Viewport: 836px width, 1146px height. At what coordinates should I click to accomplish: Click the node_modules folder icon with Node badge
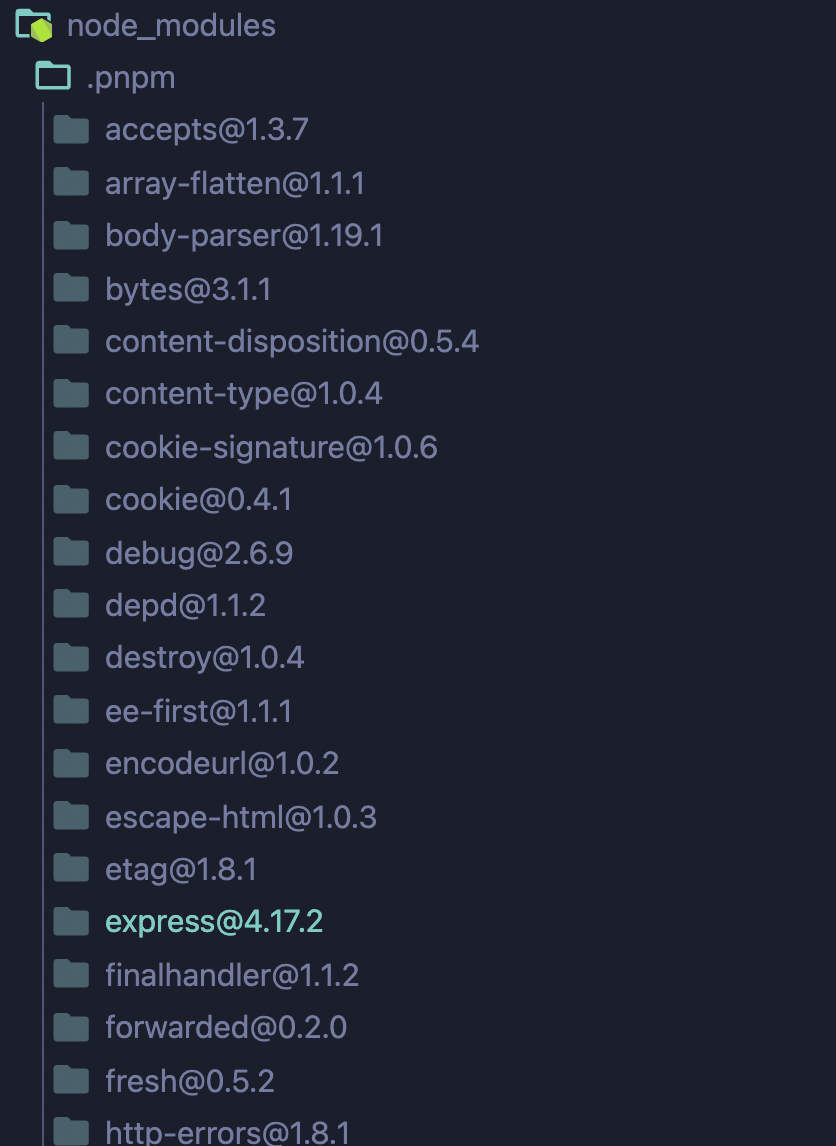[x=34, y=26]
